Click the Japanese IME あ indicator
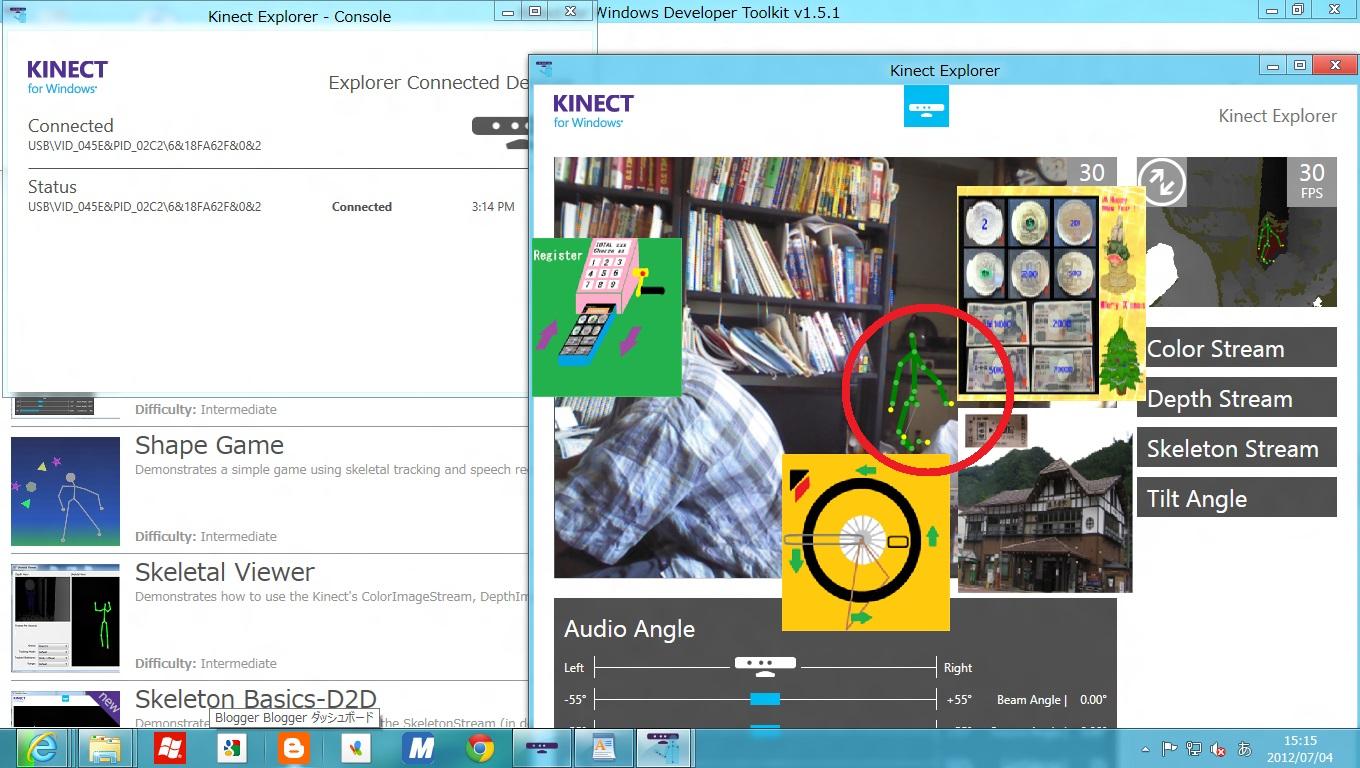The width and height of the screenshot is (1360, 768). tap(1245, 749)
